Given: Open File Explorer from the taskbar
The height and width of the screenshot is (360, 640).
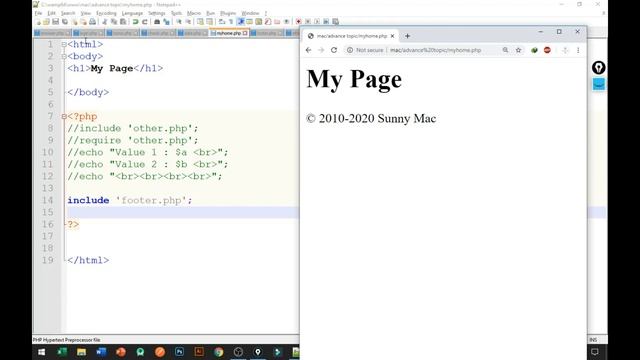Looking at the screenshot, I should 81,352.
